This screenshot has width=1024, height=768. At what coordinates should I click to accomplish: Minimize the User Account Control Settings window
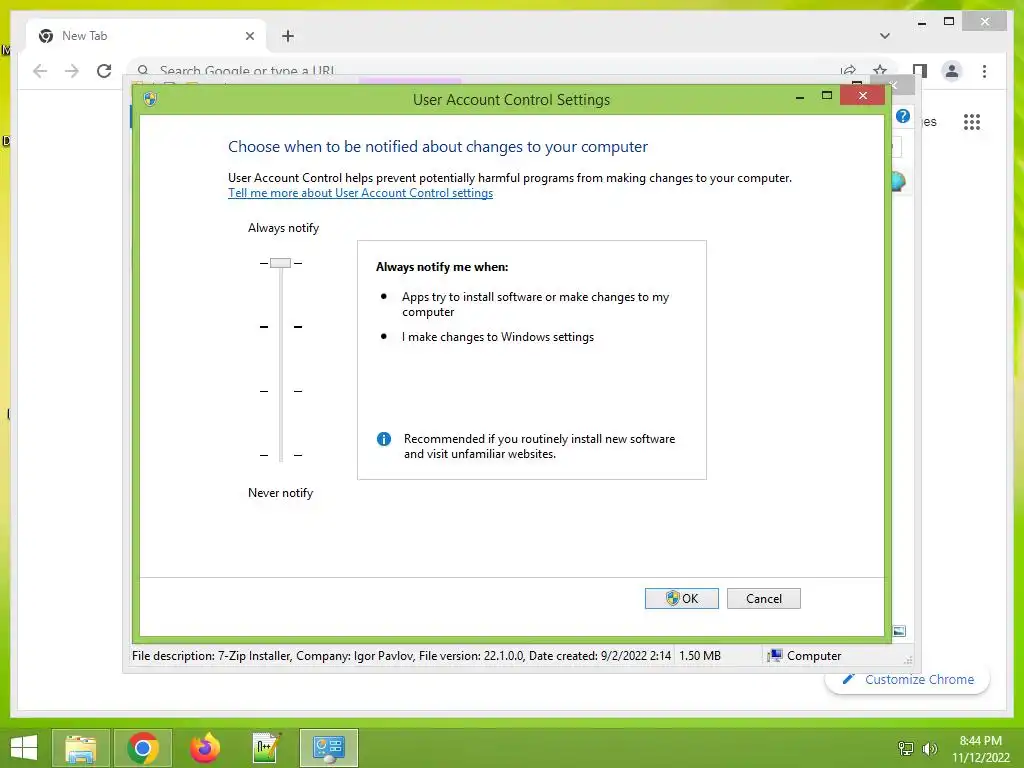[x=799, y=97]
